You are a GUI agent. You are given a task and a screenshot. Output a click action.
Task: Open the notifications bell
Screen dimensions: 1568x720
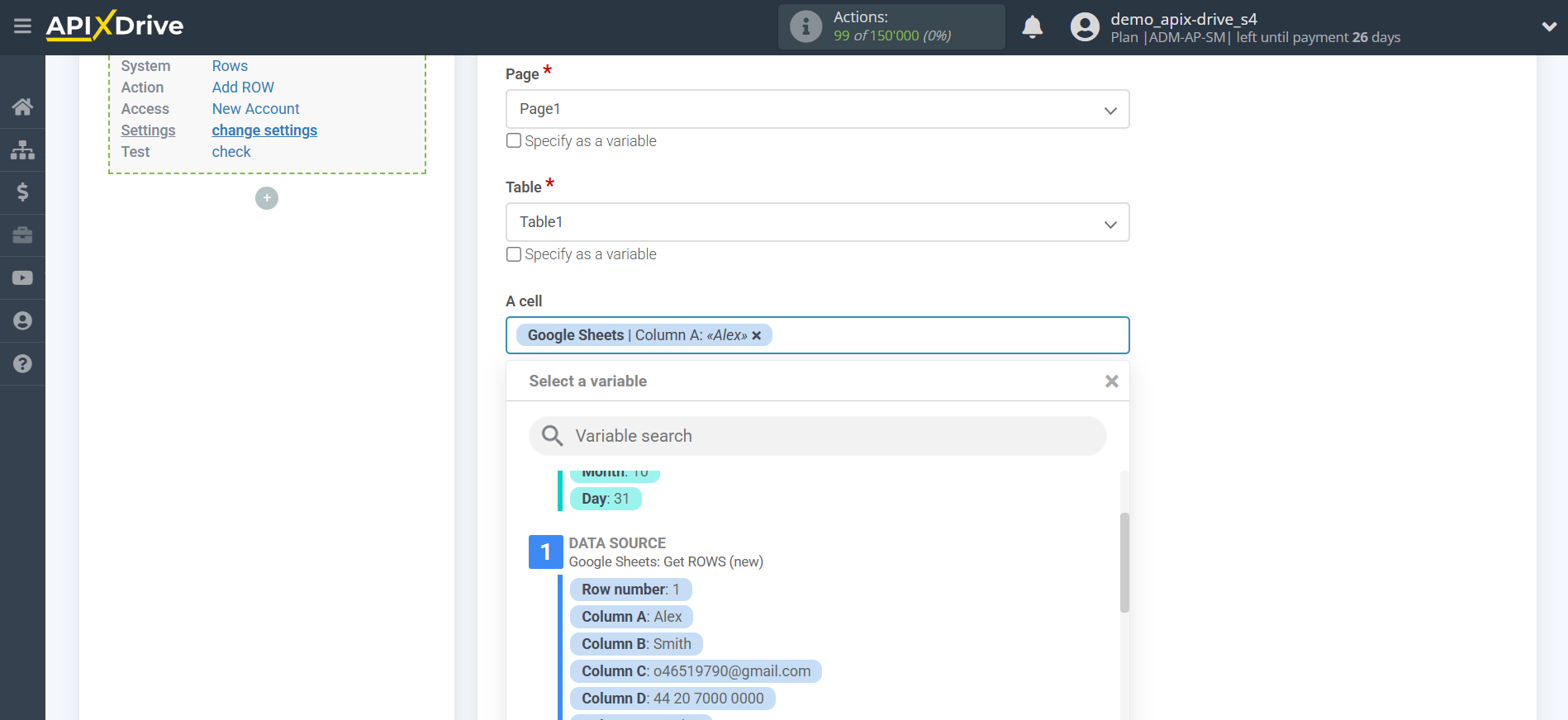[x=1032, y=26]
